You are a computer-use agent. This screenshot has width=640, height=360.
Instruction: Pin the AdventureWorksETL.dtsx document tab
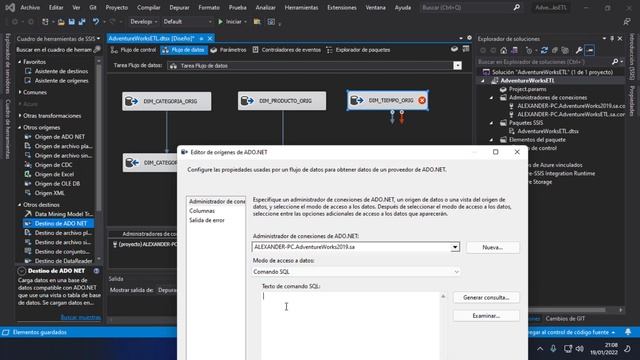pyautogui.click(x=201, y=38)
